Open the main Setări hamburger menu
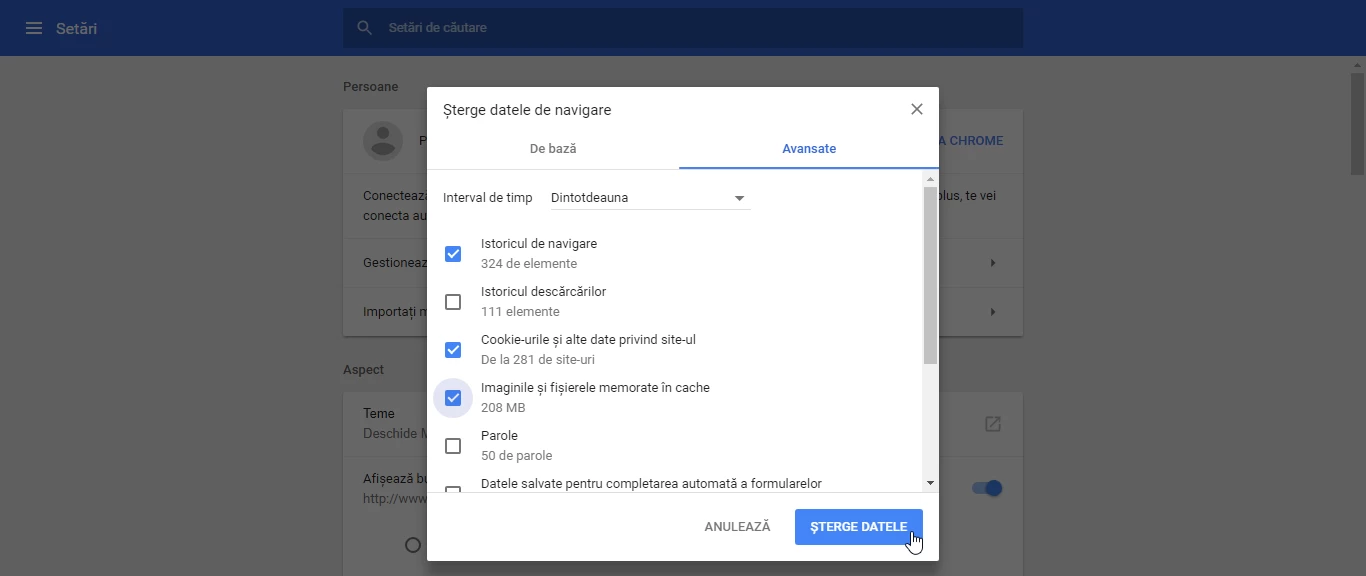Image resolution: width=1366 pixels, height=576 pixels. coord(33,28)
